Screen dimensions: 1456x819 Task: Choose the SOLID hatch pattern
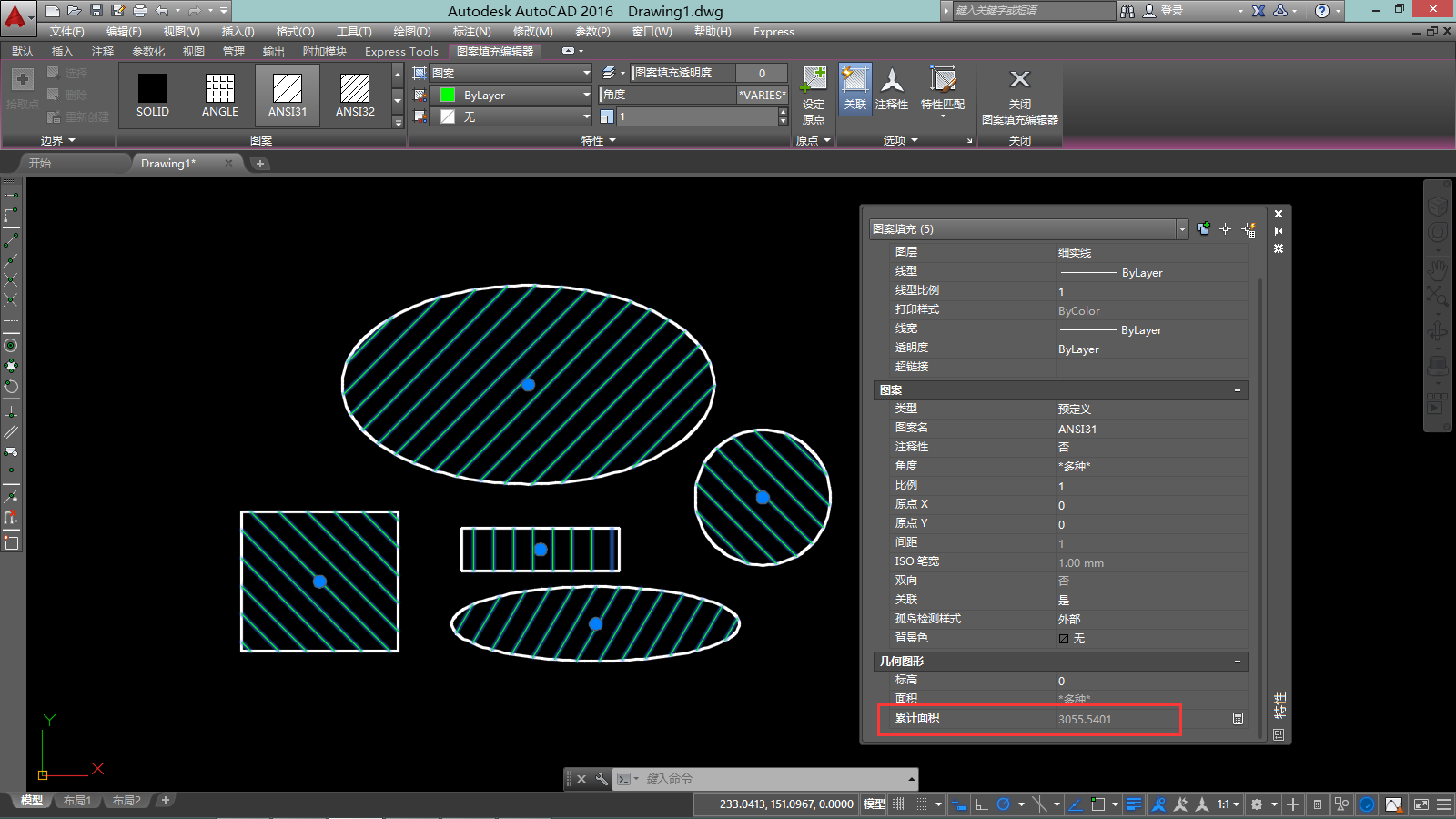153,96
